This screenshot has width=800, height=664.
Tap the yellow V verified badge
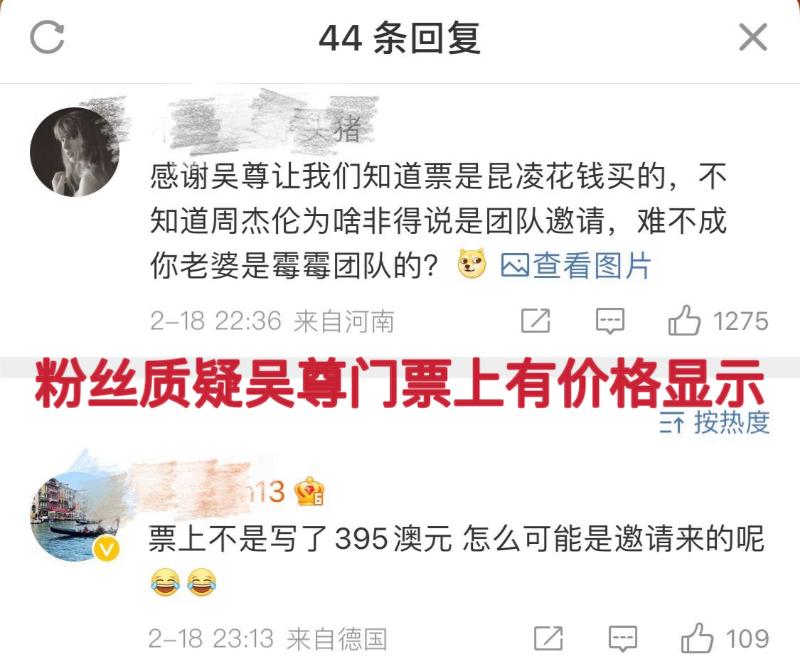click(106, 549)
